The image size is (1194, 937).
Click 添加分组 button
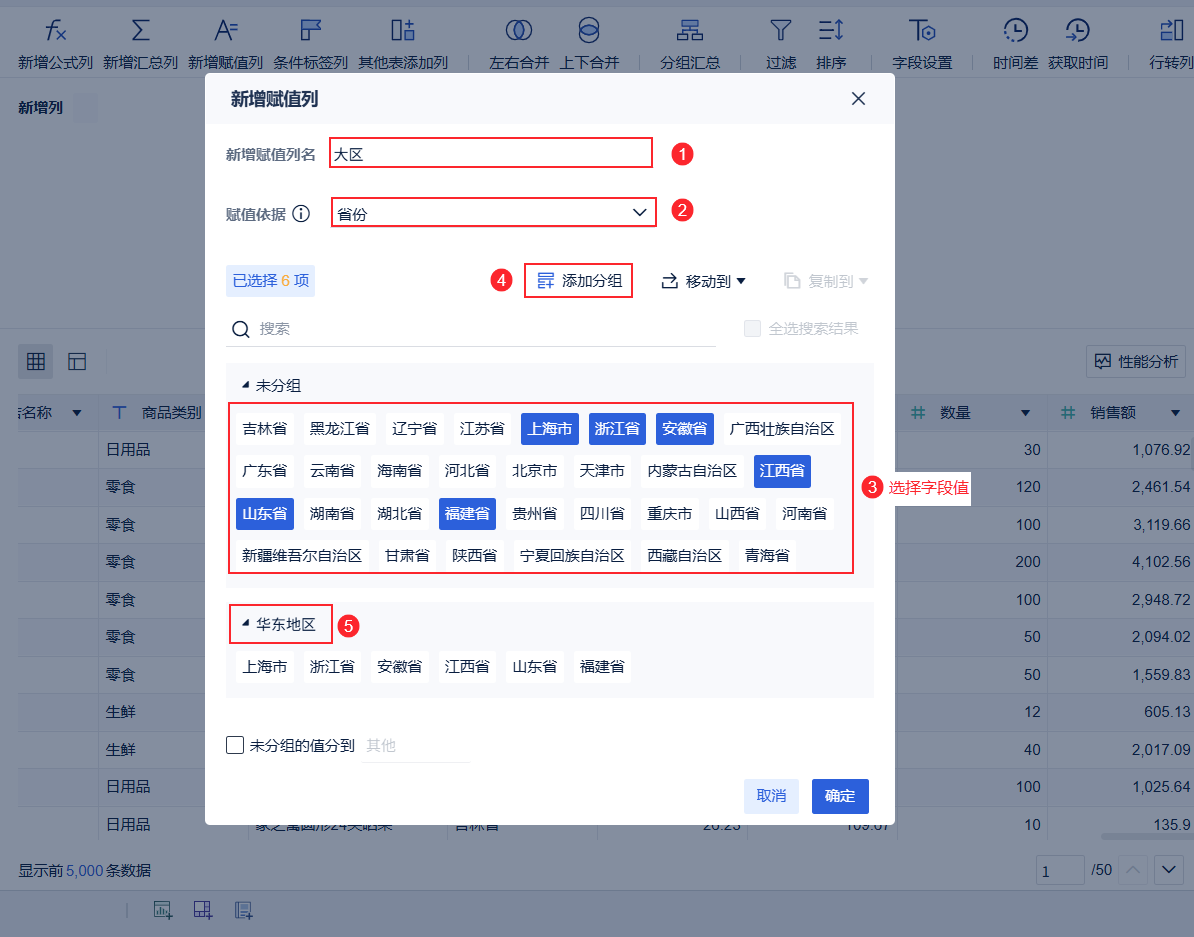[x=579, y=280]
